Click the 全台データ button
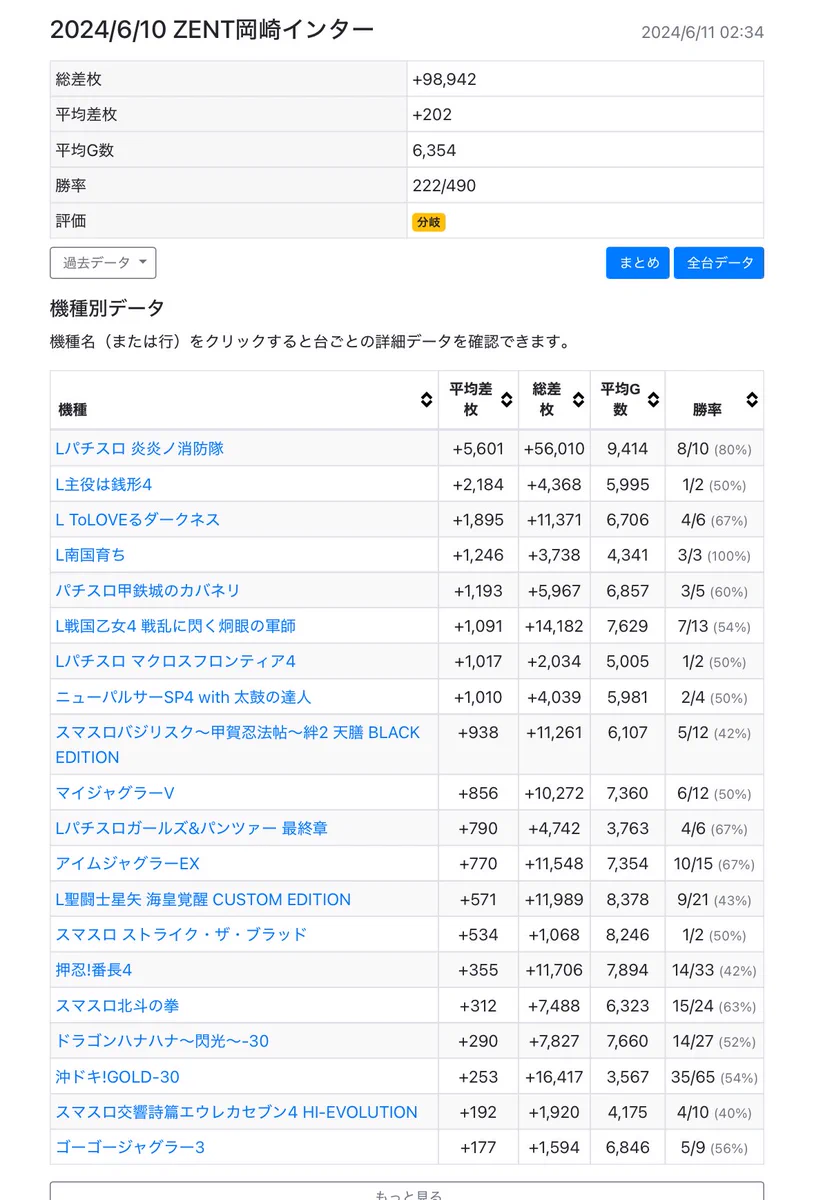The image size is (814, 1200). click(x=719, y=263)
